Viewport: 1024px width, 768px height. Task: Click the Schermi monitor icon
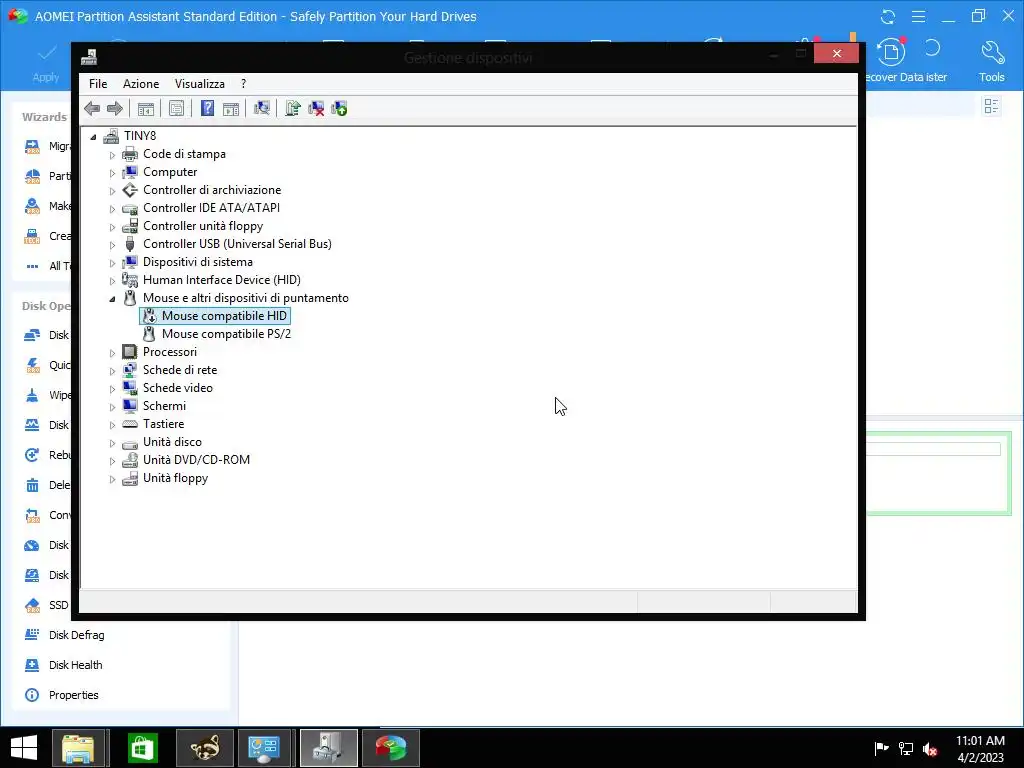130,406
